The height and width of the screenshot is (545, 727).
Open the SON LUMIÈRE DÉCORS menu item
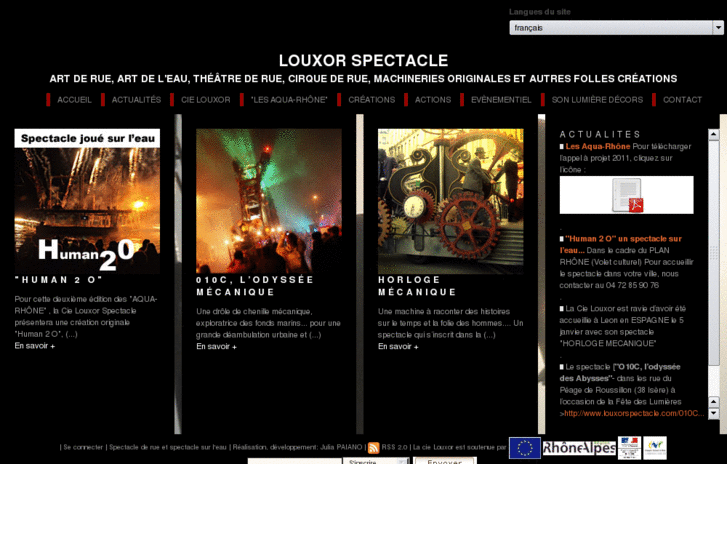597,100
